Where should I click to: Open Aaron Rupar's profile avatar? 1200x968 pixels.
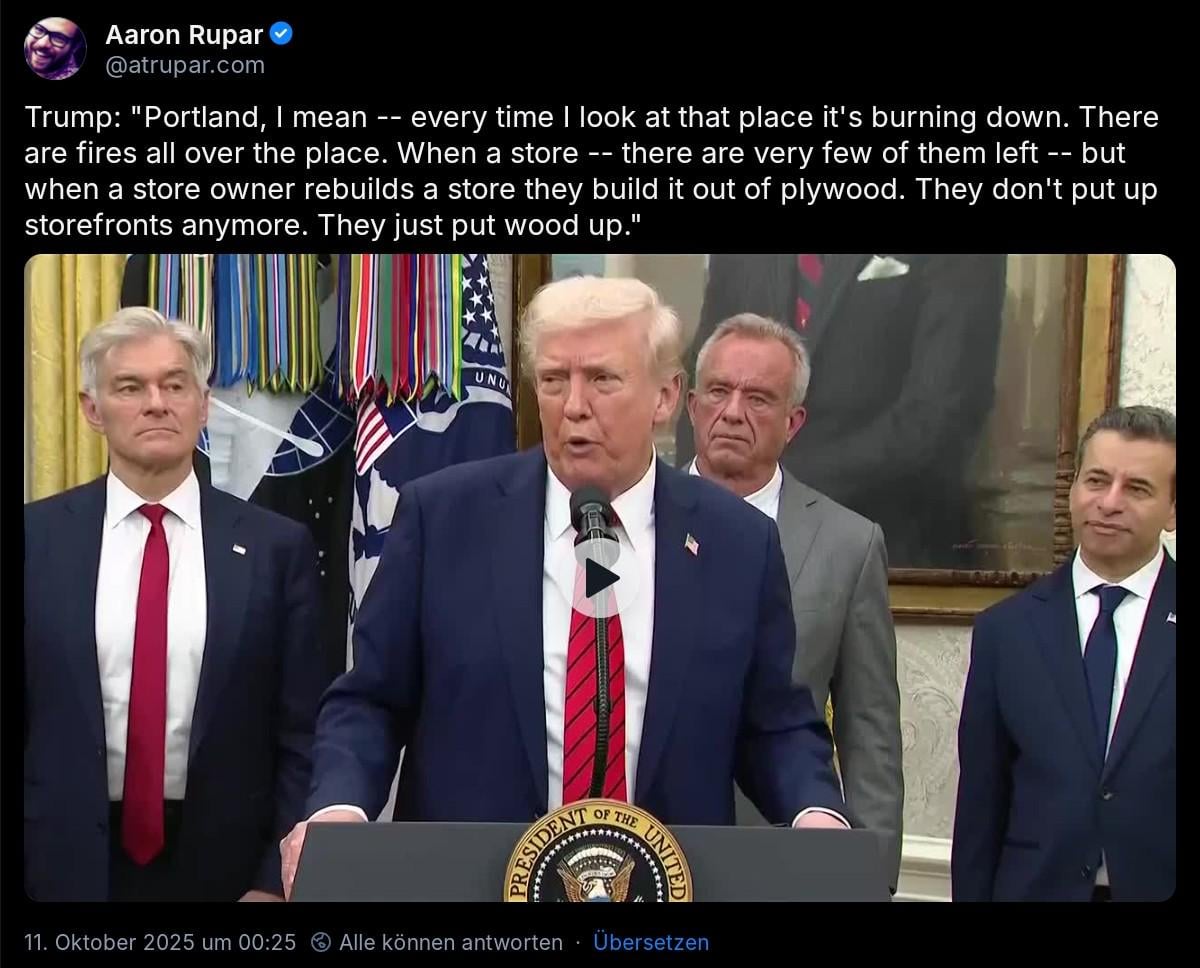tap(56, 48)
